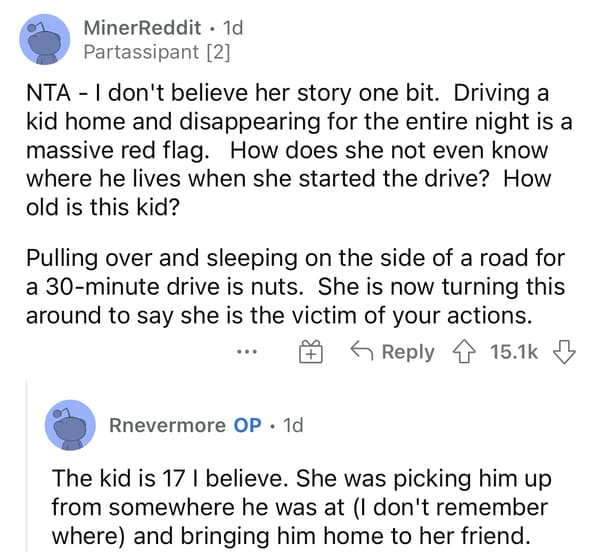This screenshot has width=599, height=552.
Task: Open Rnevermore's avatar profile picture
Action: [70, 425]
